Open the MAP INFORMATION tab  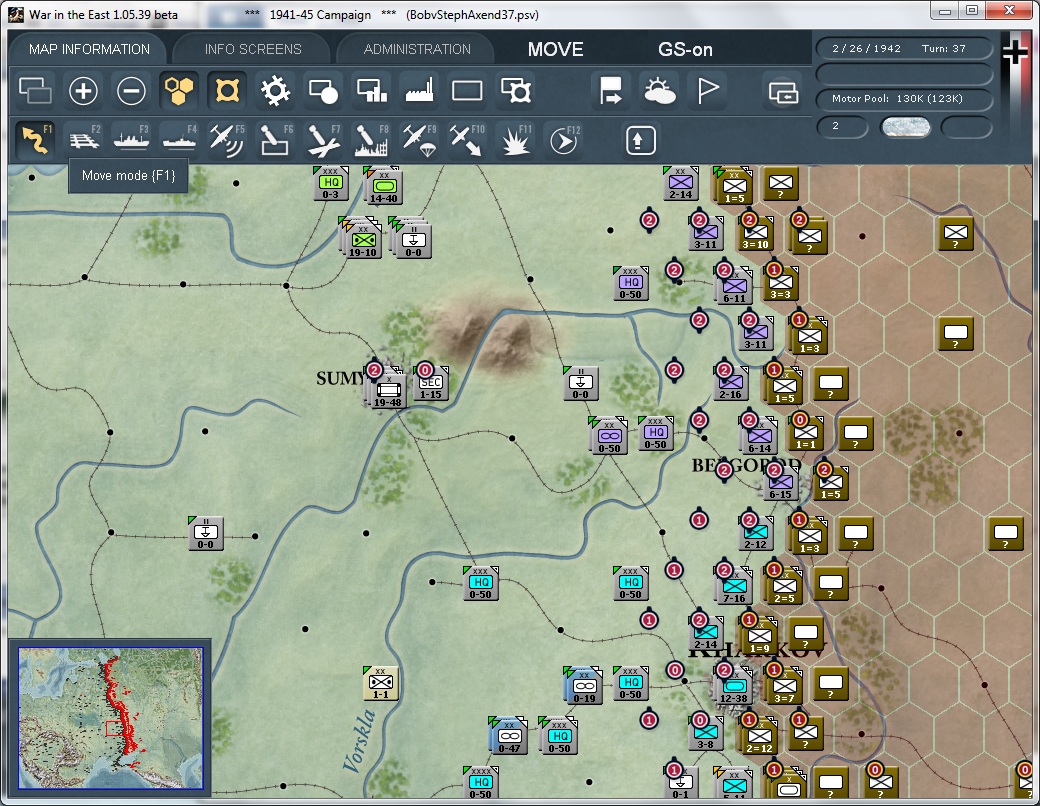[89, 49]
